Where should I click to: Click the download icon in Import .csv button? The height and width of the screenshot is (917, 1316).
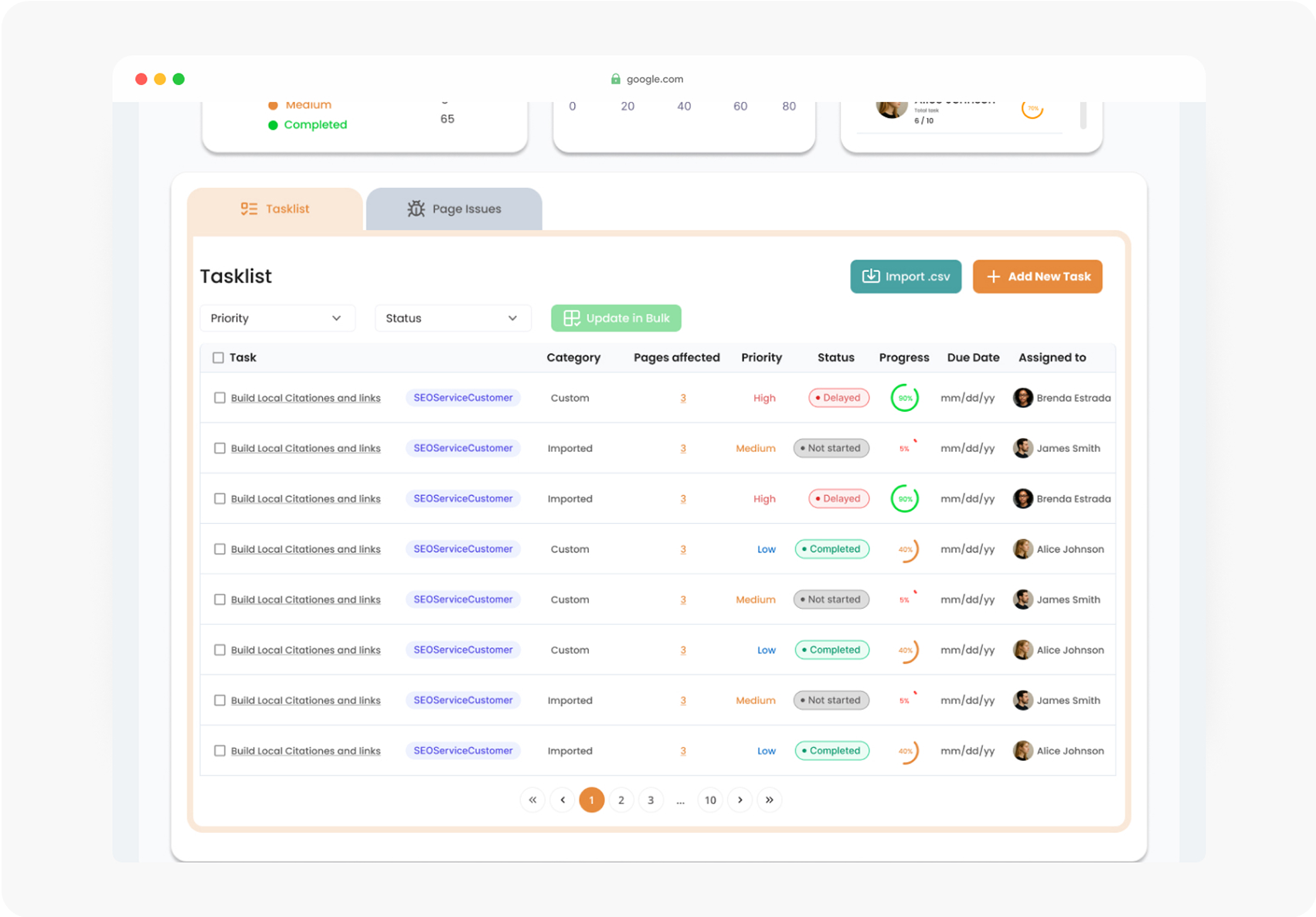pyautogui.click(x=870, y=277)
